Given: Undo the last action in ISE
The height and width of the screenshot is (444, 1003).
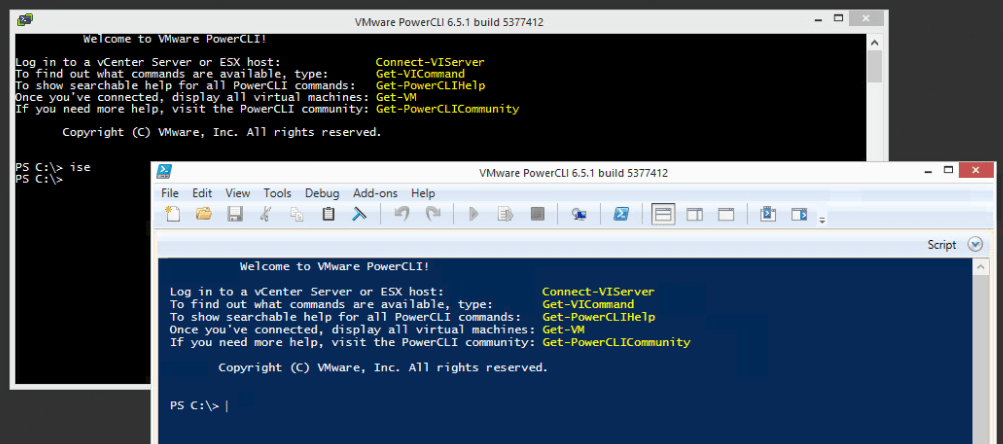Looking at the screenshot, I should pyautogui.click(x=402, y=214).
